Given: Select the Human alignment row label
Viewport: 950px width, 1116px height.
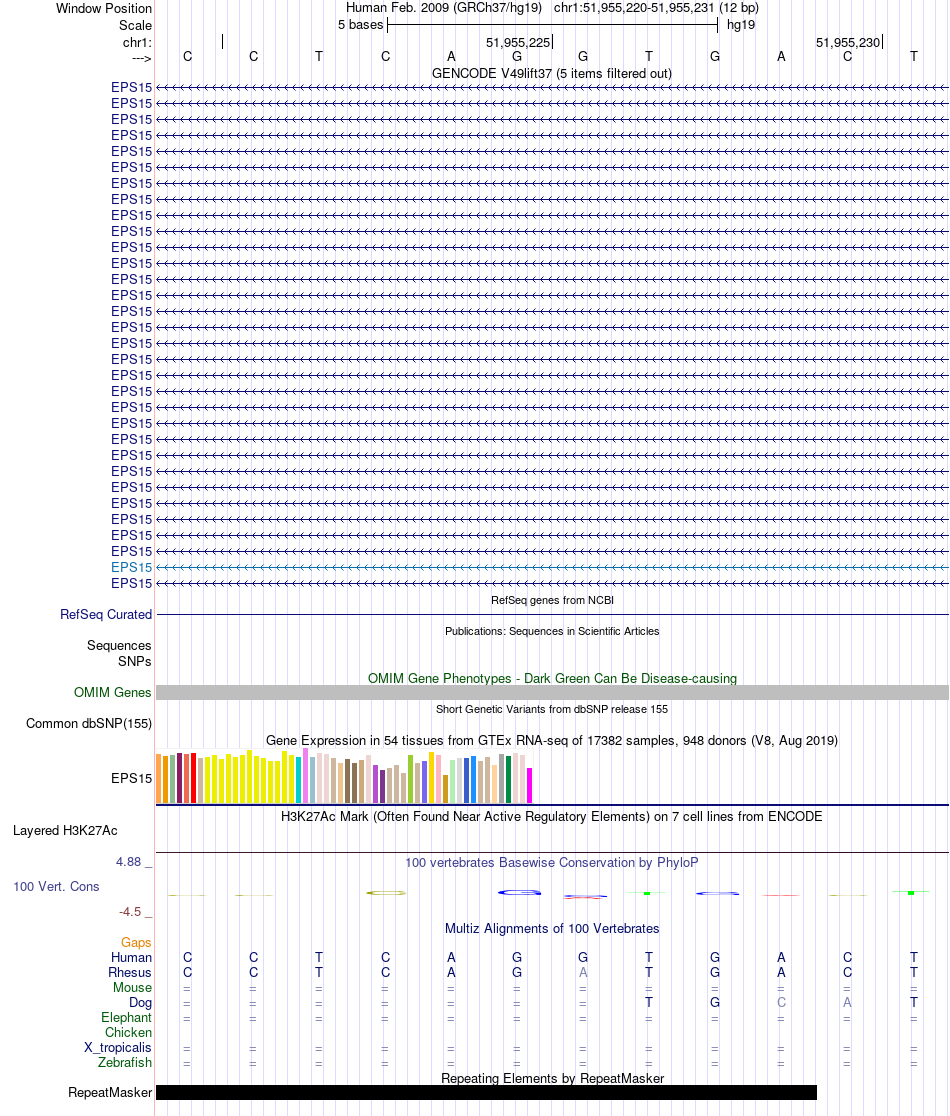Looking at the screenshot, I should pos(131,958).
